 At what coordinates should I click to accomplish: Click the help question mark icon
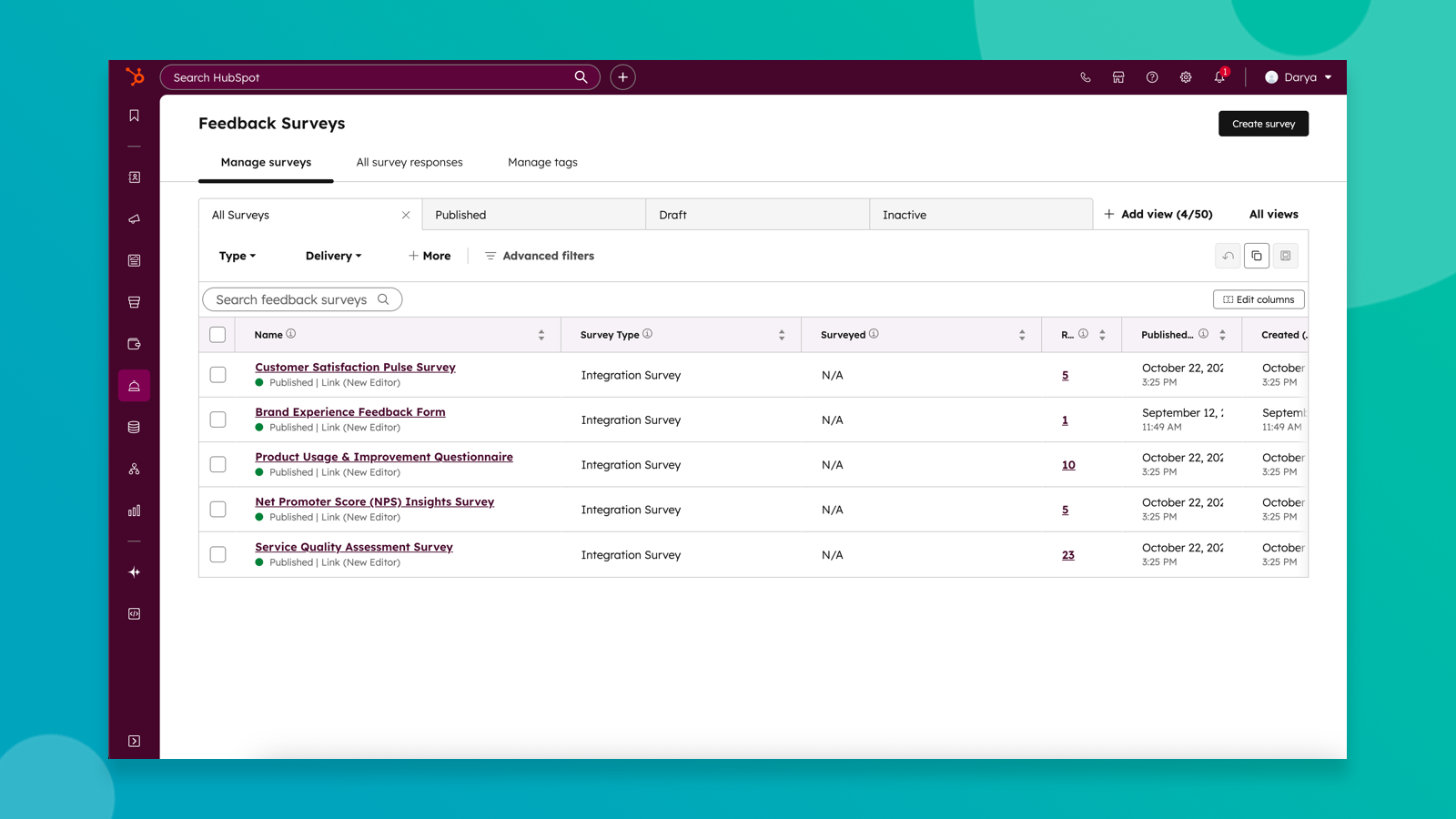pyautogui.click(x=1152, y=77)
